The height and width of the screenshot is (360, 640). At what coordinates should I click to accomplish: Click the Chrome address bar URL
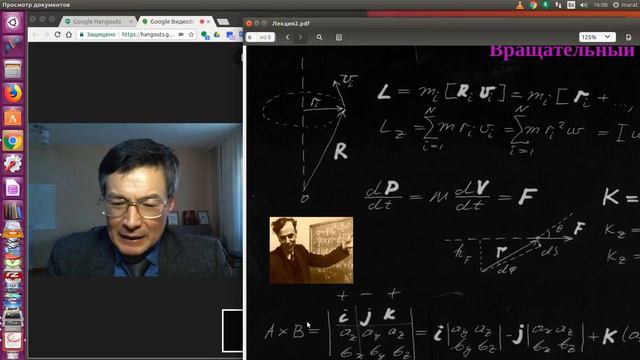148,35
